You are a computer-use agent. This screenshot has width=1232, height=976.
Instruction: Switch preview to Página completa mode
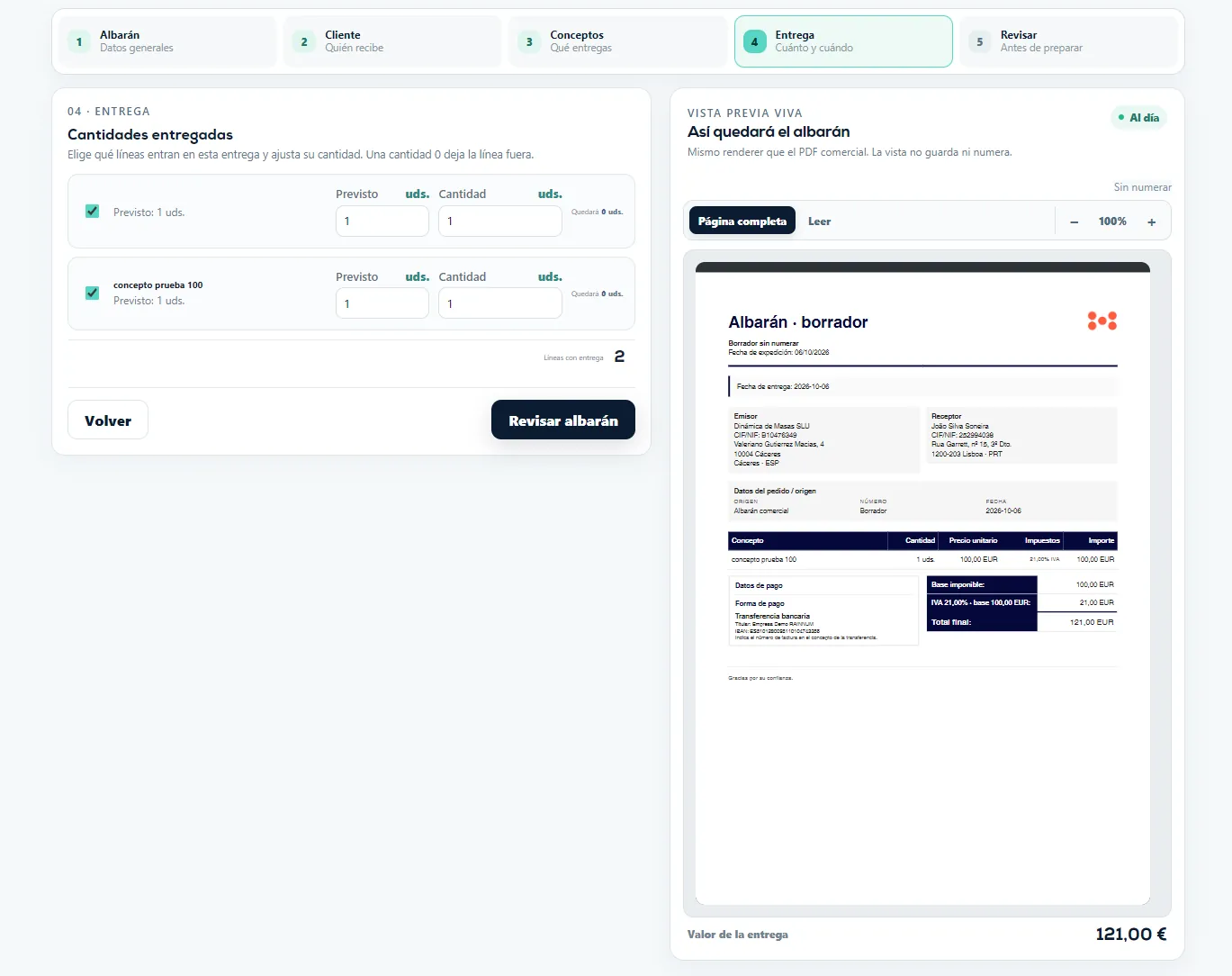click(x=742, y=221)
